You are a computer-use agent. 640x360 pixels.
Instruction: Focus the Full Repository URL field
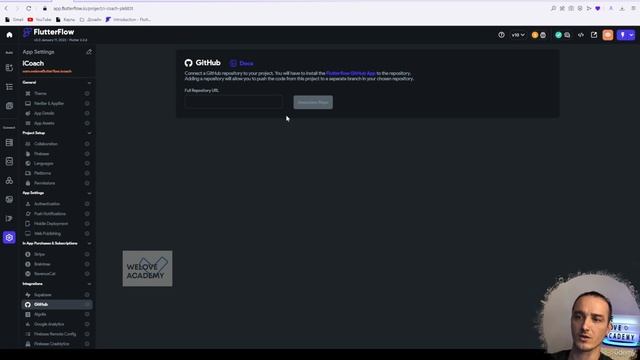233,102
